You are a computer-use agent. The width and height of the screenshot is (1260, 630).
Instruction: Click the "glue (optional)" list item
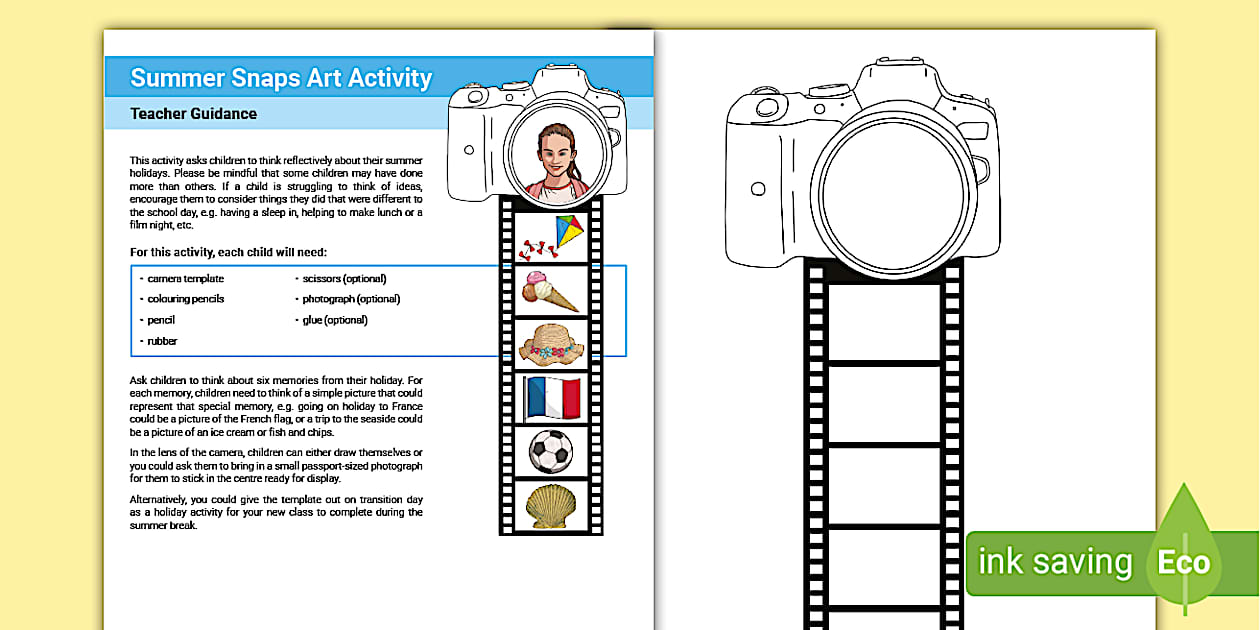pyautogui.click(x=335, y=320)
